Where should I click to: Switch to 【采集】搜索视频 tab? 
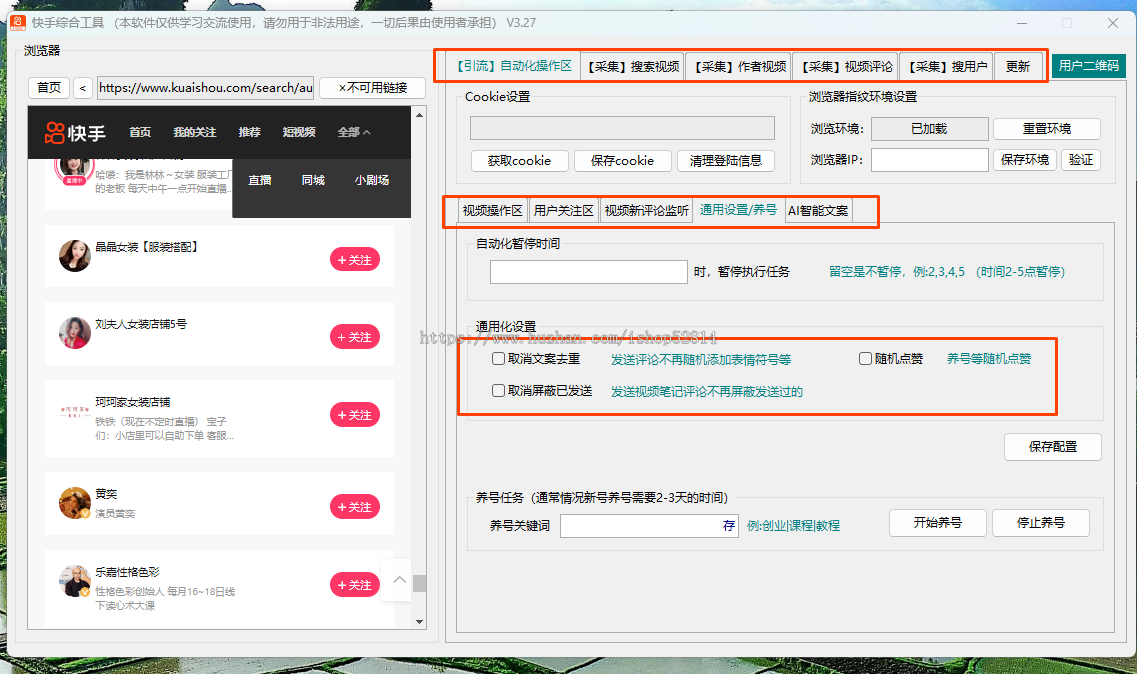click(633, 67)
